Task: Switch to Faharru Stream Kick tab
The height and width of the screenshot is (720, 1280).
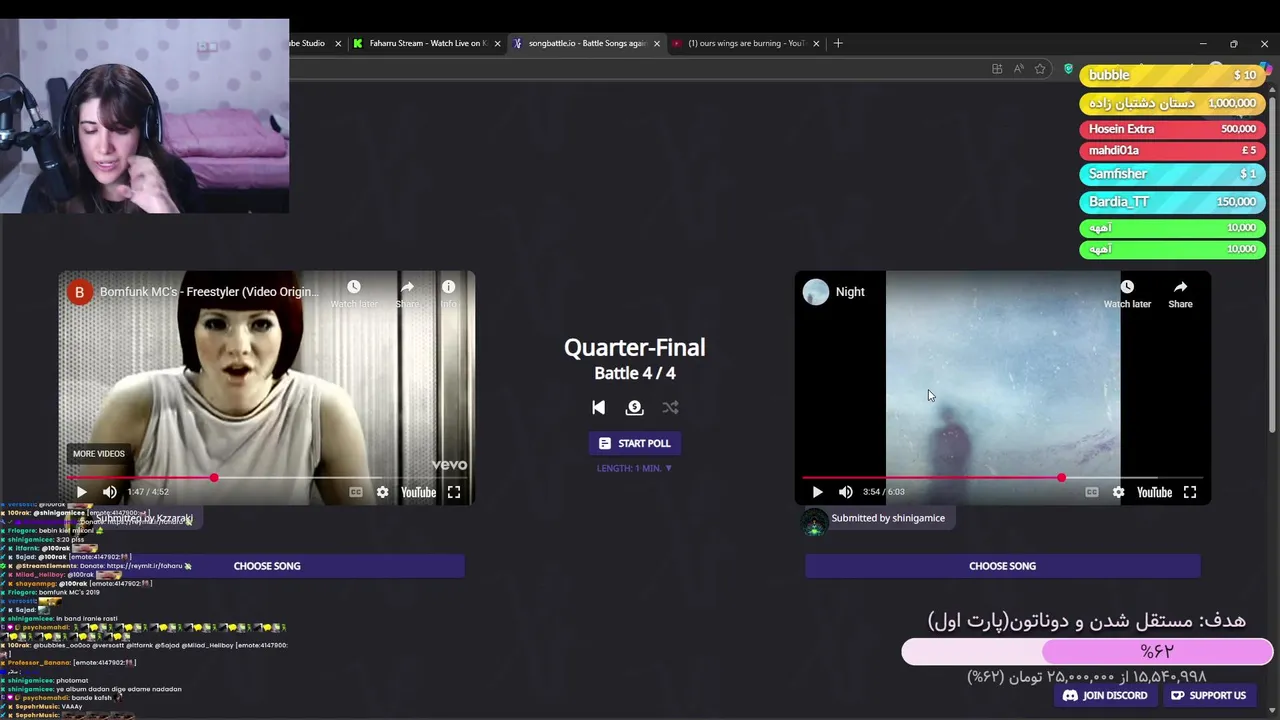Action: point(427,43)
